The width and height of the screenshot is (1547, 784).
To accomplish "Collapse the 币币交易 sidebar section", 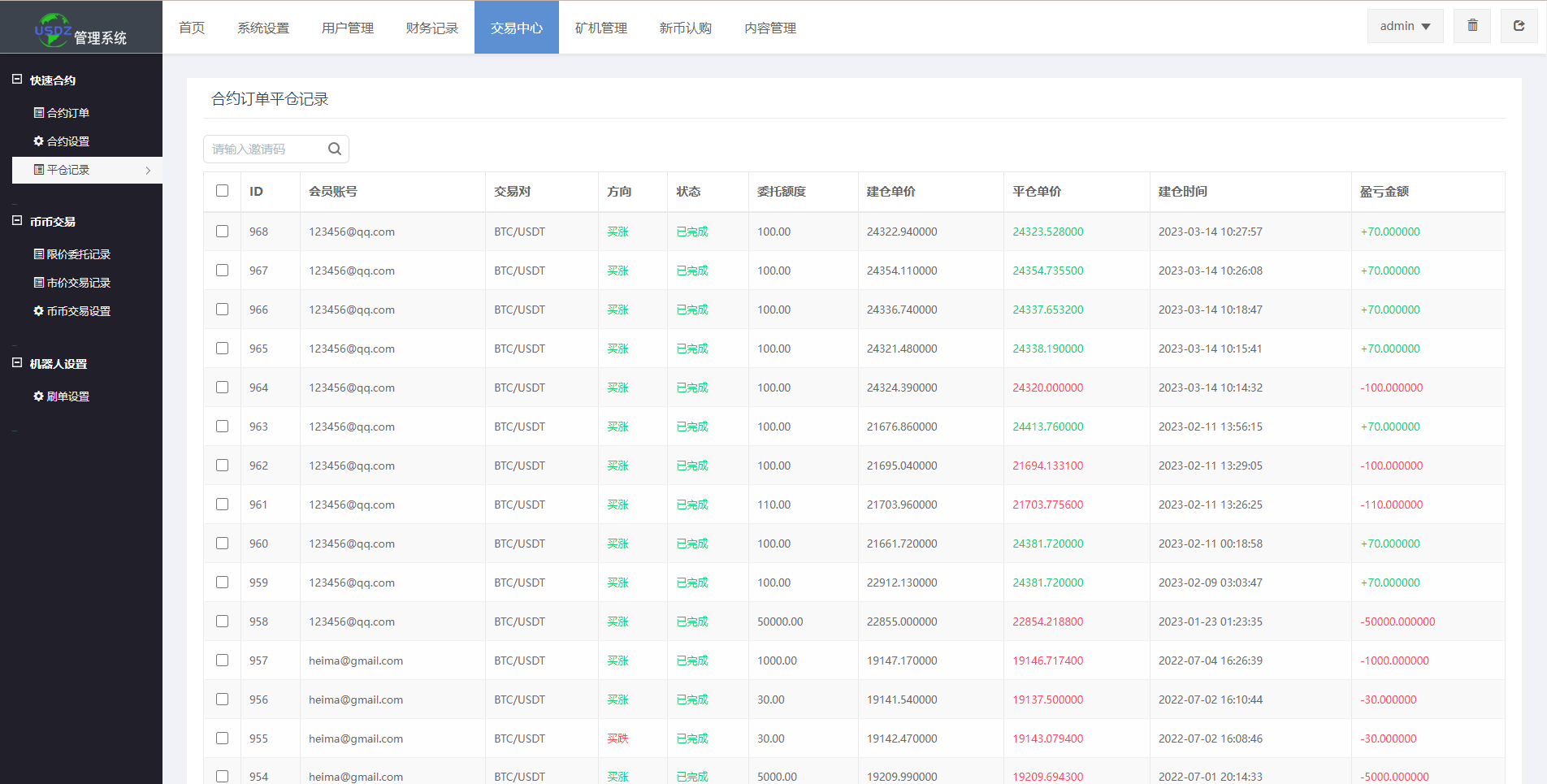I will point(17,221).
